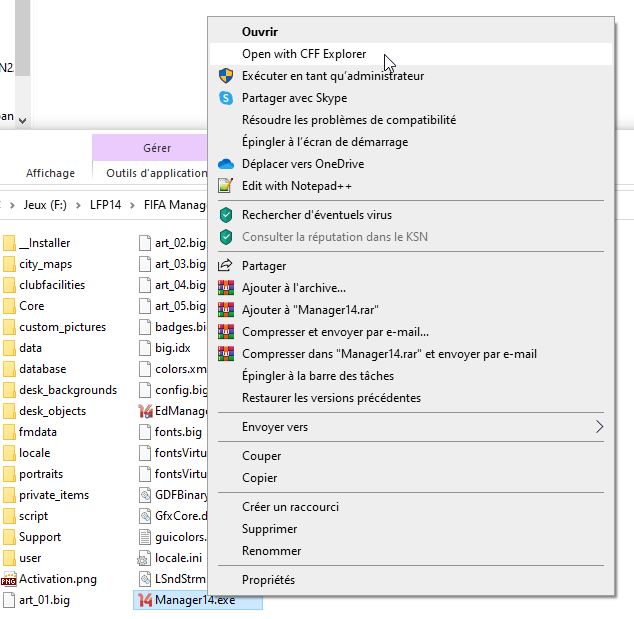Click the database folder icon

click(8, 369)
